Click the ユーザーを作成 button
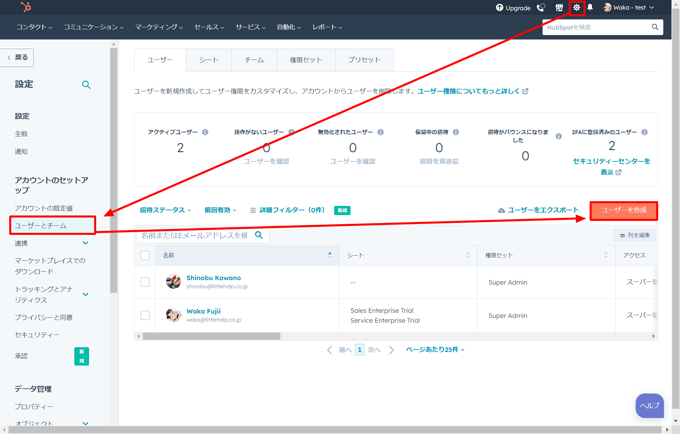 tap(623, 211)
